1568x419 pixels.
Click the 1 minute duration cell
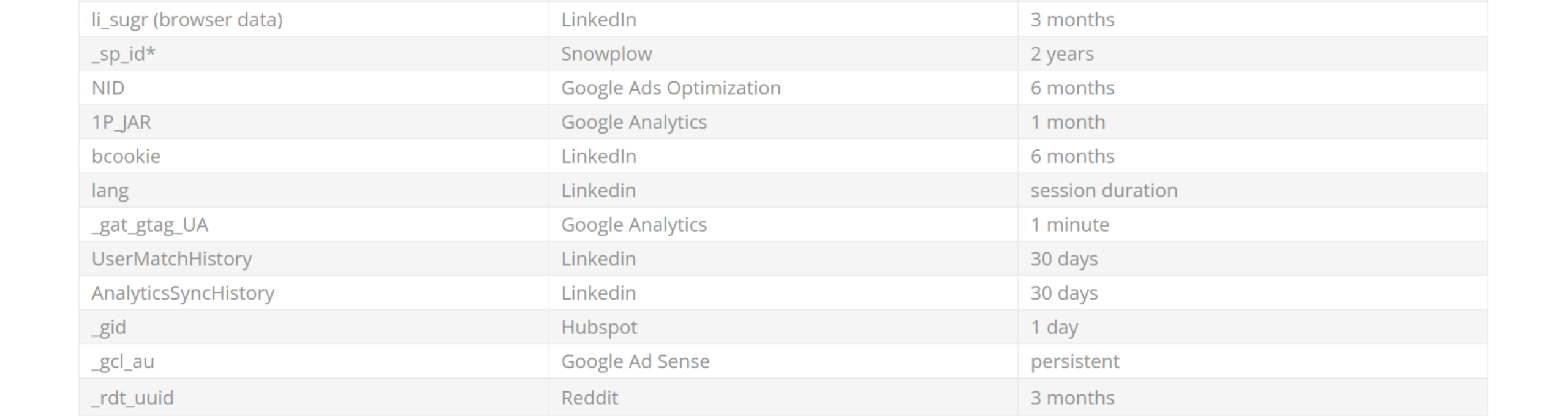pos(1069,225)
